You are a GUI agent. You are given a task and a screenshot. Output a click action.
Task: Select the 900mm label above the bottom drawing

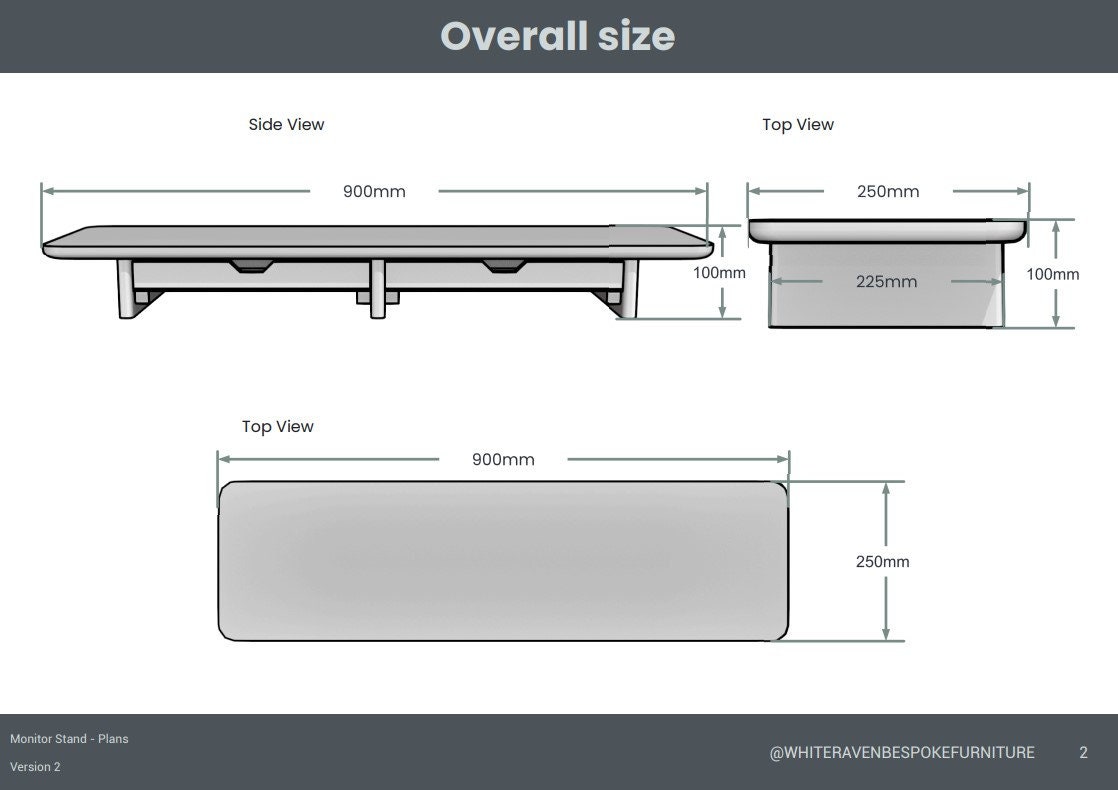coord(503,460)
